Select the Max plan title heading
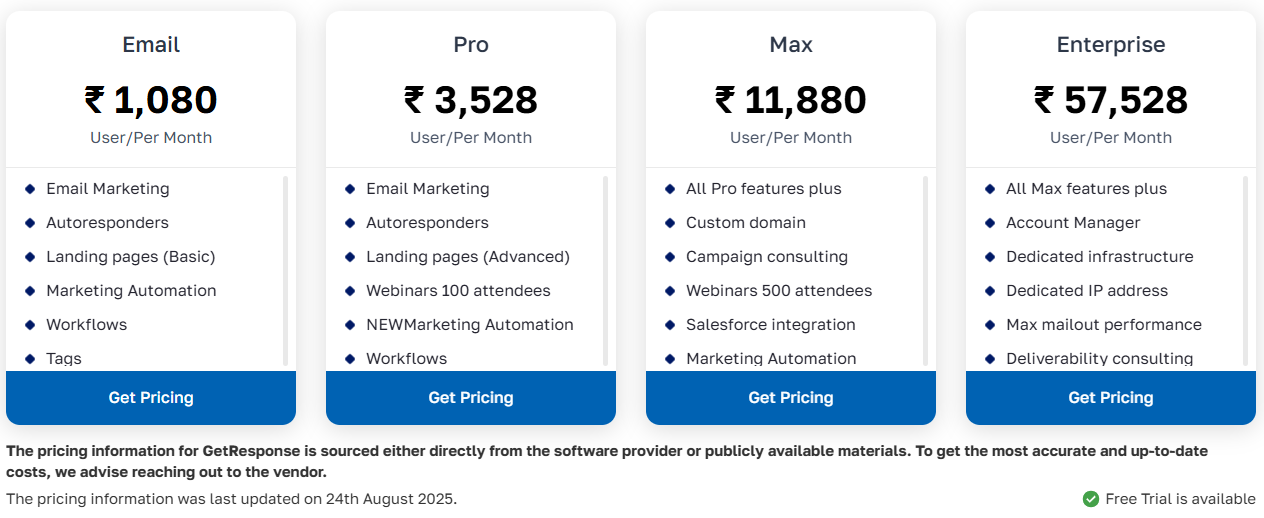Viewport: 1264px width, 518px height. click(791, 45)
